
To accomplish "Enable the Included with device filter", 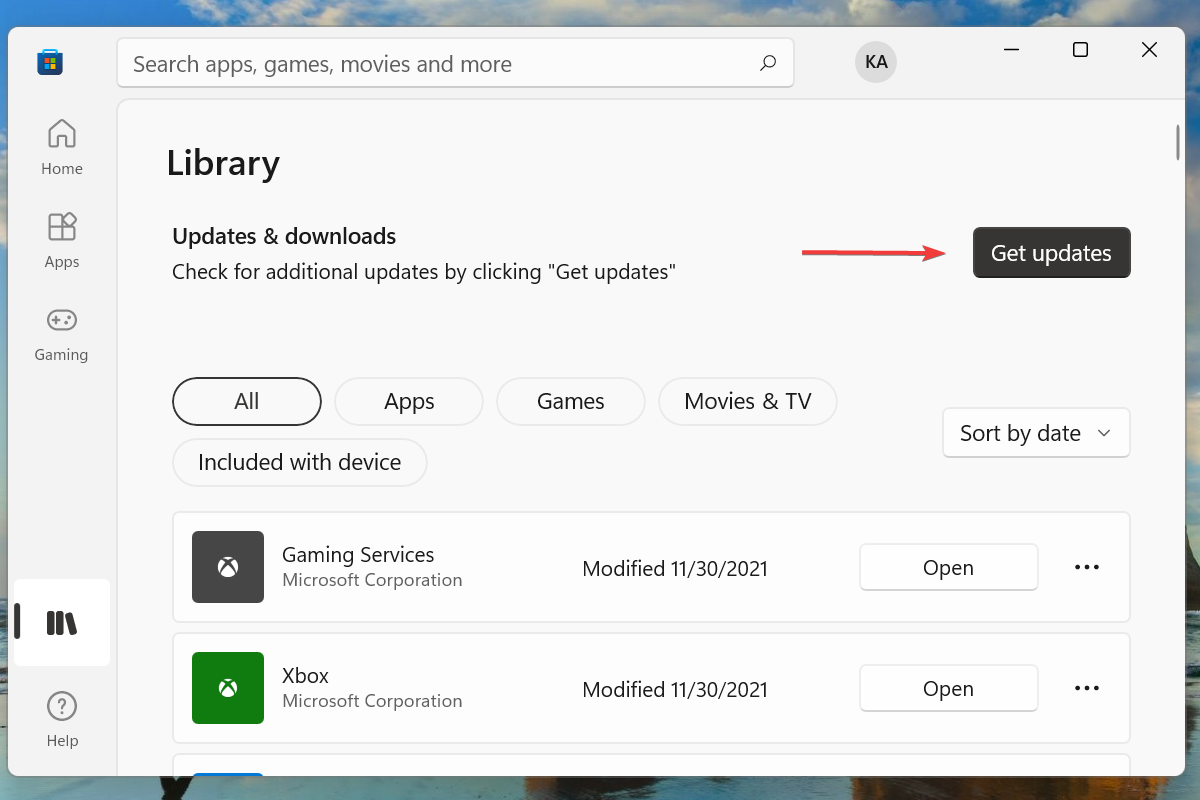I will [x=299, y=462].
